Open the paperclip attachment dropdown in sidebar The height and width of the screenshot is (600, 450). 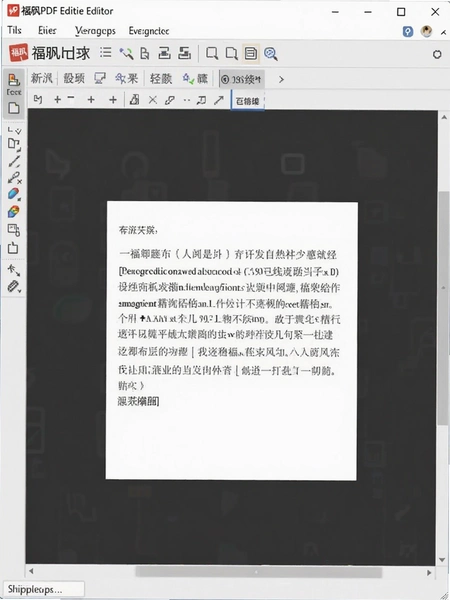pyautogui.click(x=15, y=286)
